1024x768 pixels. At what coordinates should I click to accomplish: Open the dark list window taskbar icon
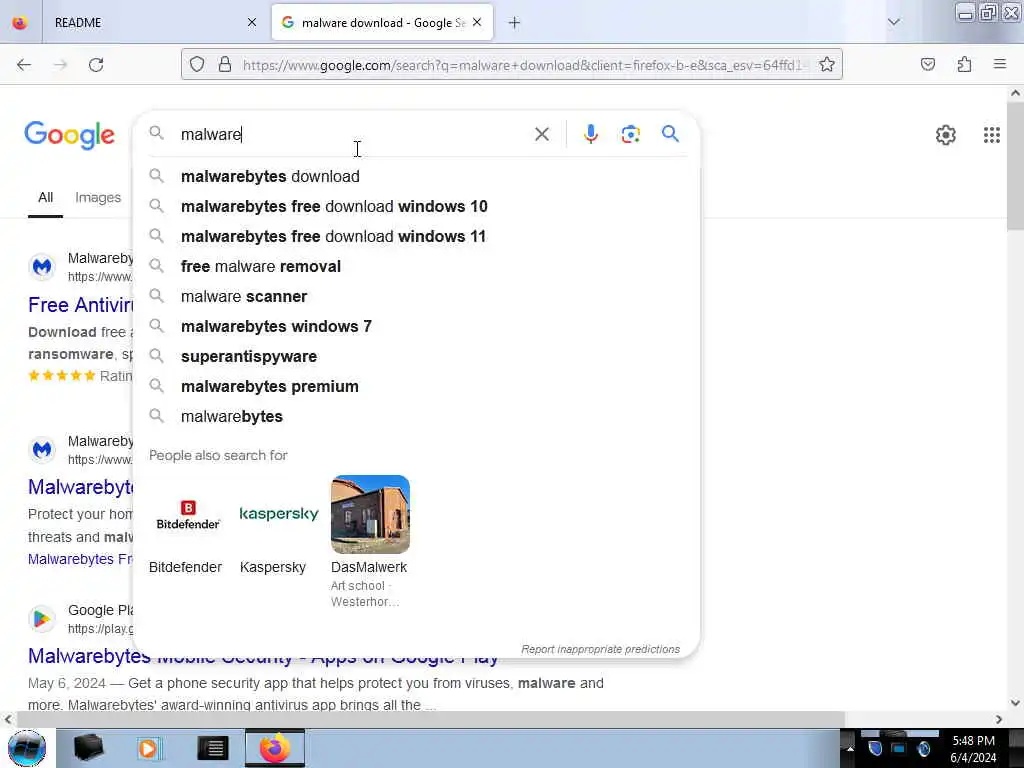(213, 748)
